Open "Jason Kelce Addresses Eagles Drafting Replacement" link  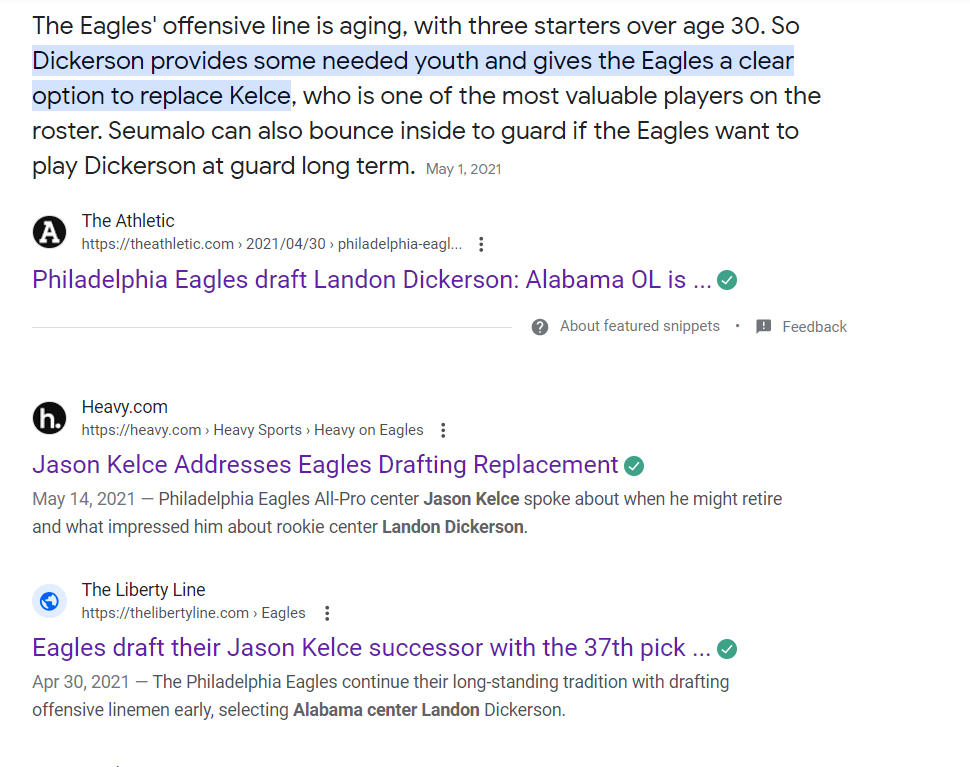tap(325, 465)
